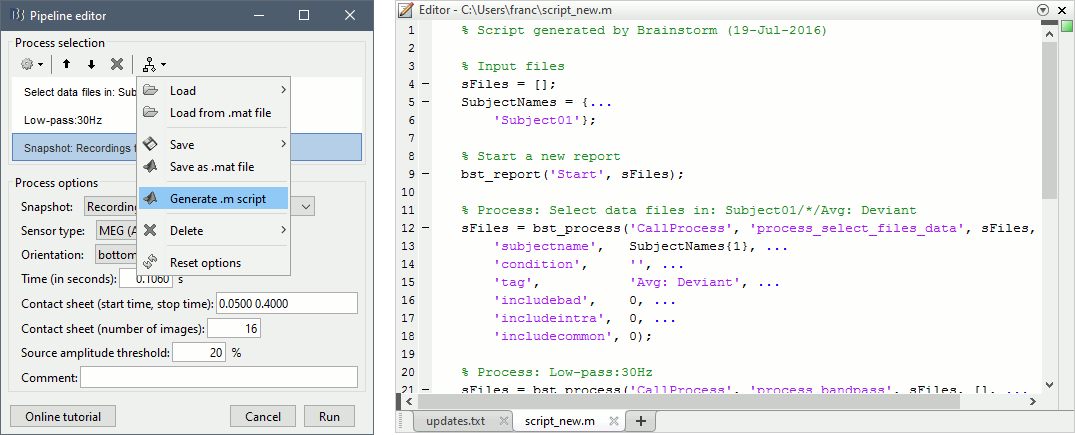Open the gear add-process dropdown
Screen dimensions: 1075x435
[x=32, y=64]
